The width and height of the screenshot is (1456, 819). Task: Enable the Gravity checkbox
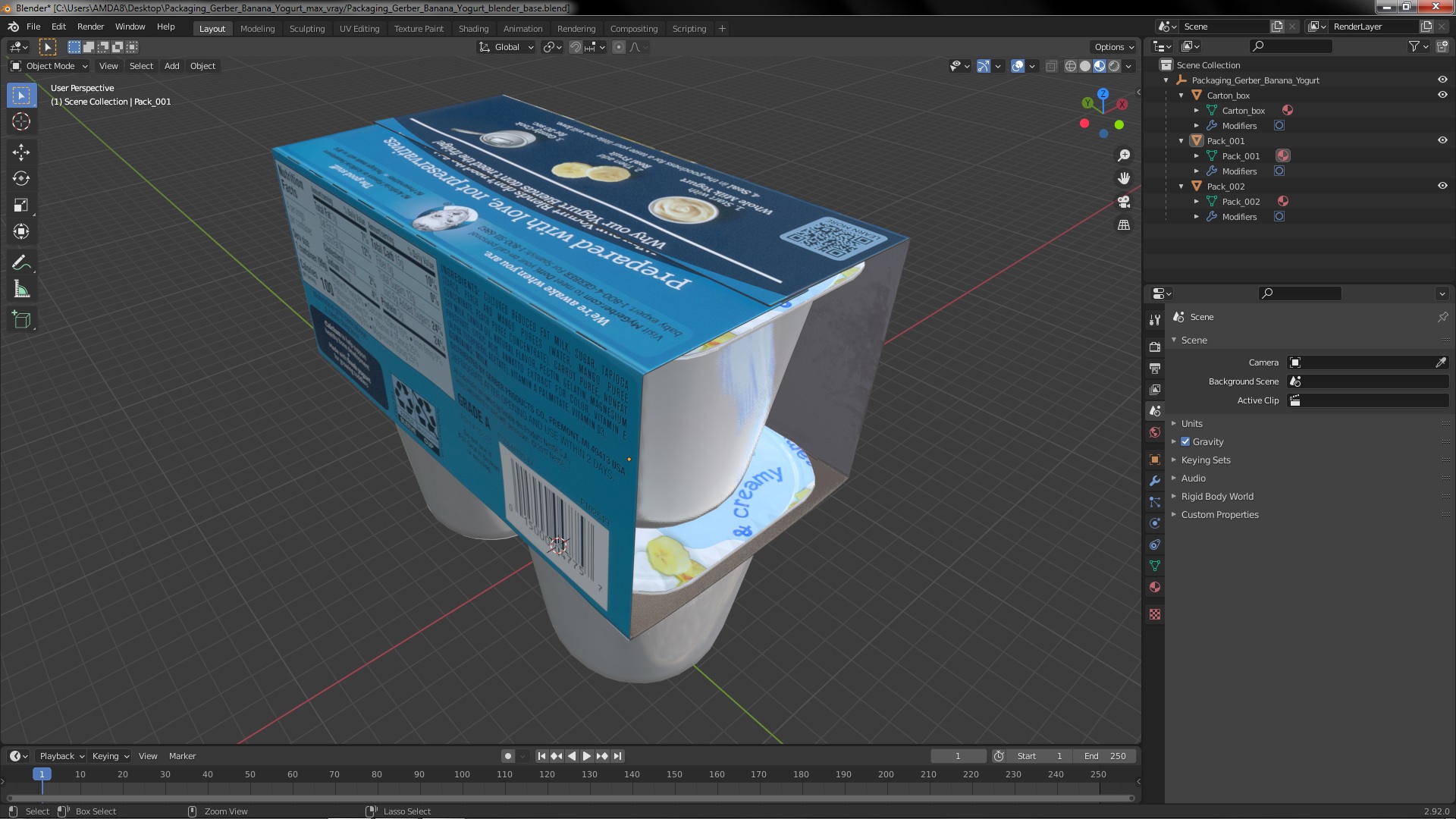click(x=1185, y=442)
